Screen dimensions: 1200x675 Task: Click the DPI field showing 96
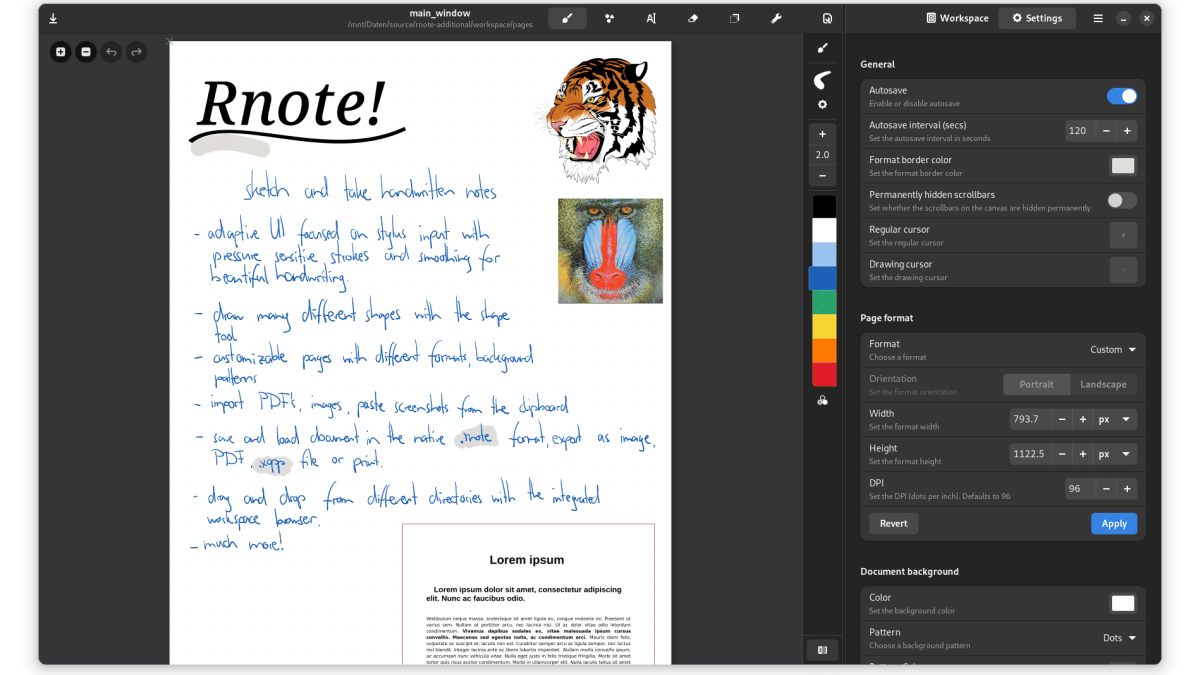click(x=1080, y=489)
